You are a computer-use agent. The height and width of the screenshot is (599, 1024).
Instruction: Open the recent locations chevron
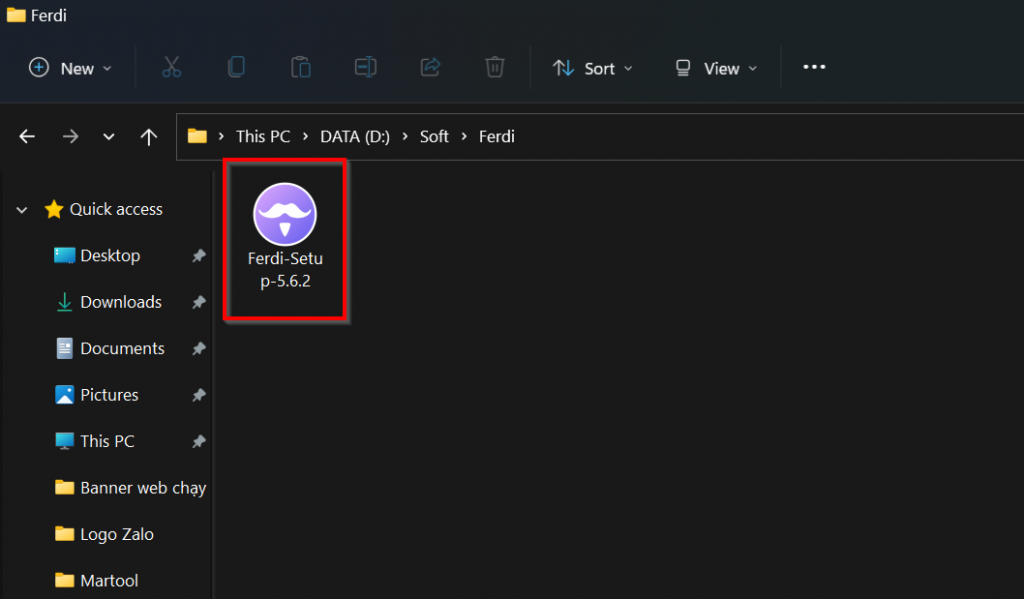point(108,137)
